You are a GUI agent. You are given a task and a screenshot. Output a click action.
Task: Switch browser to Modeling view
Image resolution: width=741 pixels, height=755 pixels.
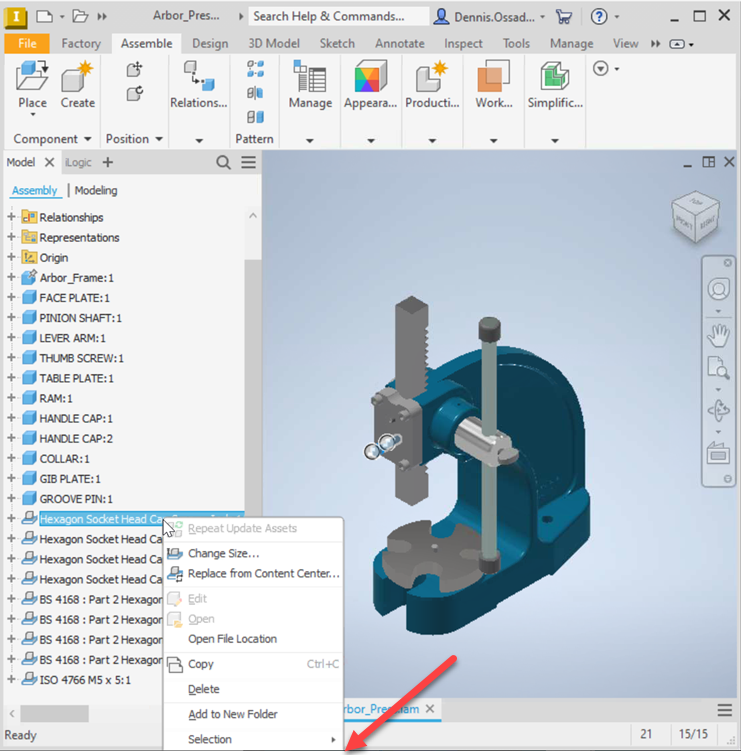(x=96, y=191)
